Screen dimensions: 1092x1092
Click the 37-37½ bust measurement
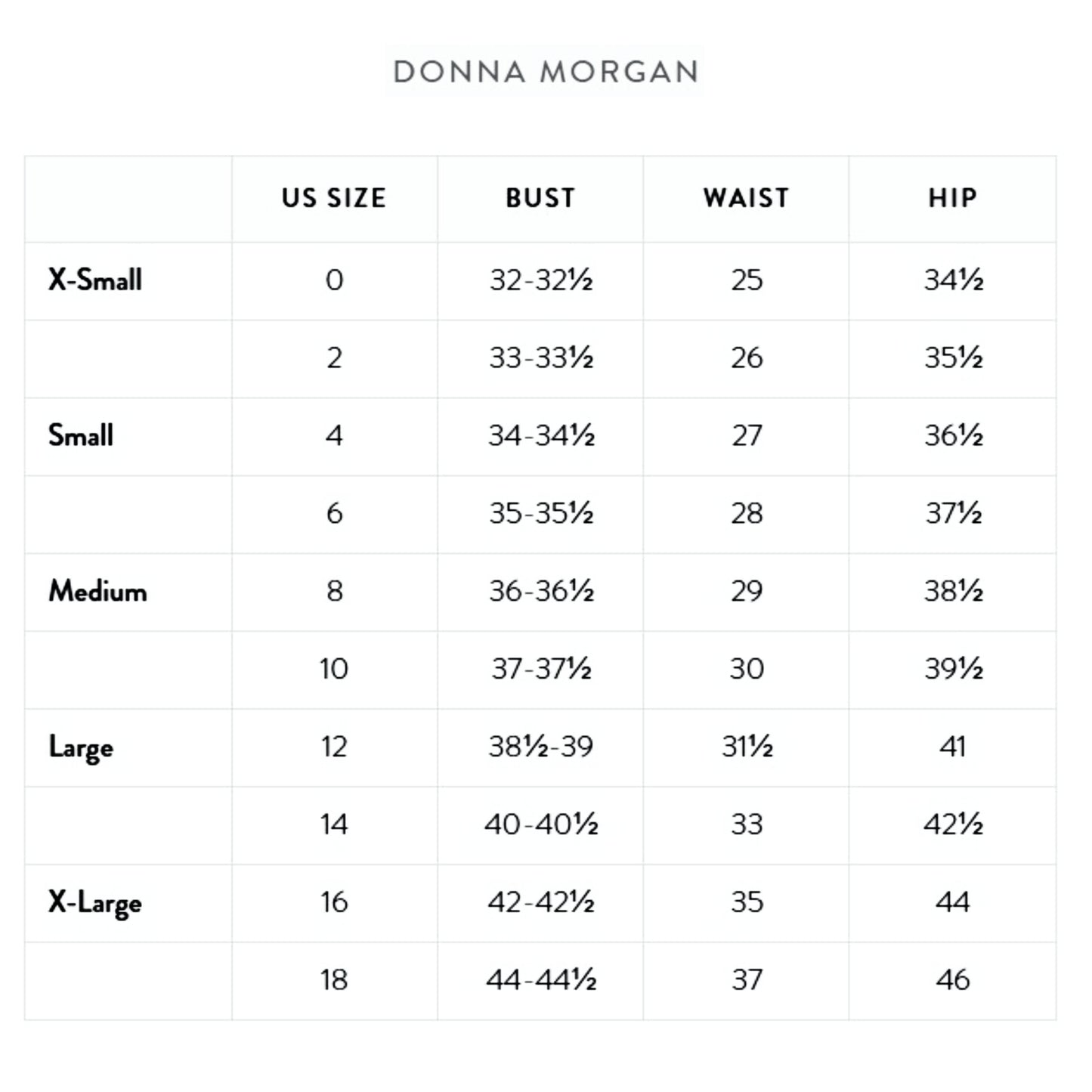click(540, 669)
